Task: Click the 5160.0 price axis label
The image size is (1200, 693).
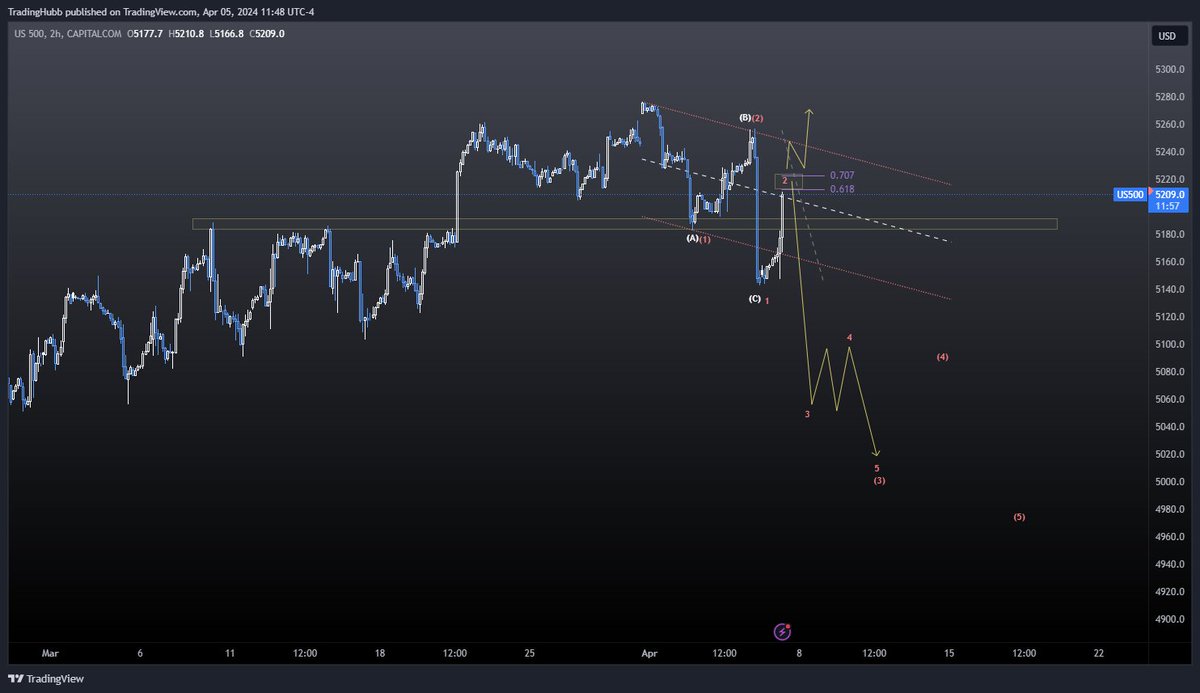Action: pyautogui.click(x=1169, y=262)
